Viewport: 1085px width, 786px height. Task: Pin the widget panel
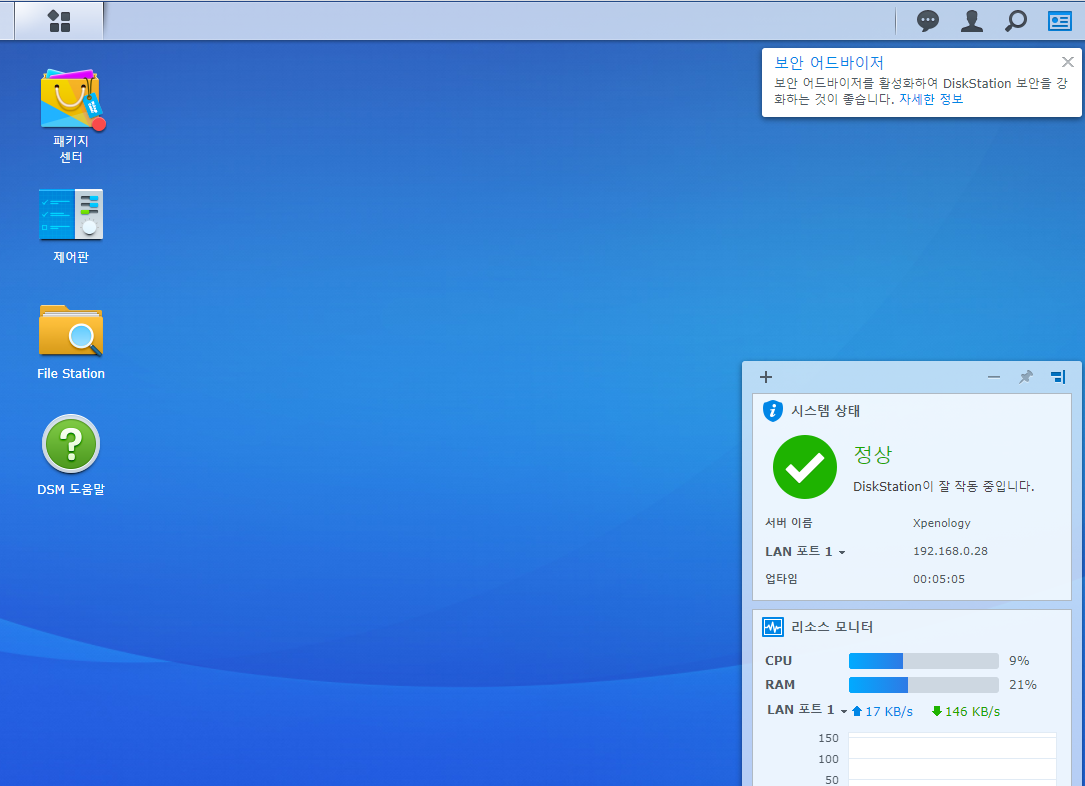pos(1025,377)
